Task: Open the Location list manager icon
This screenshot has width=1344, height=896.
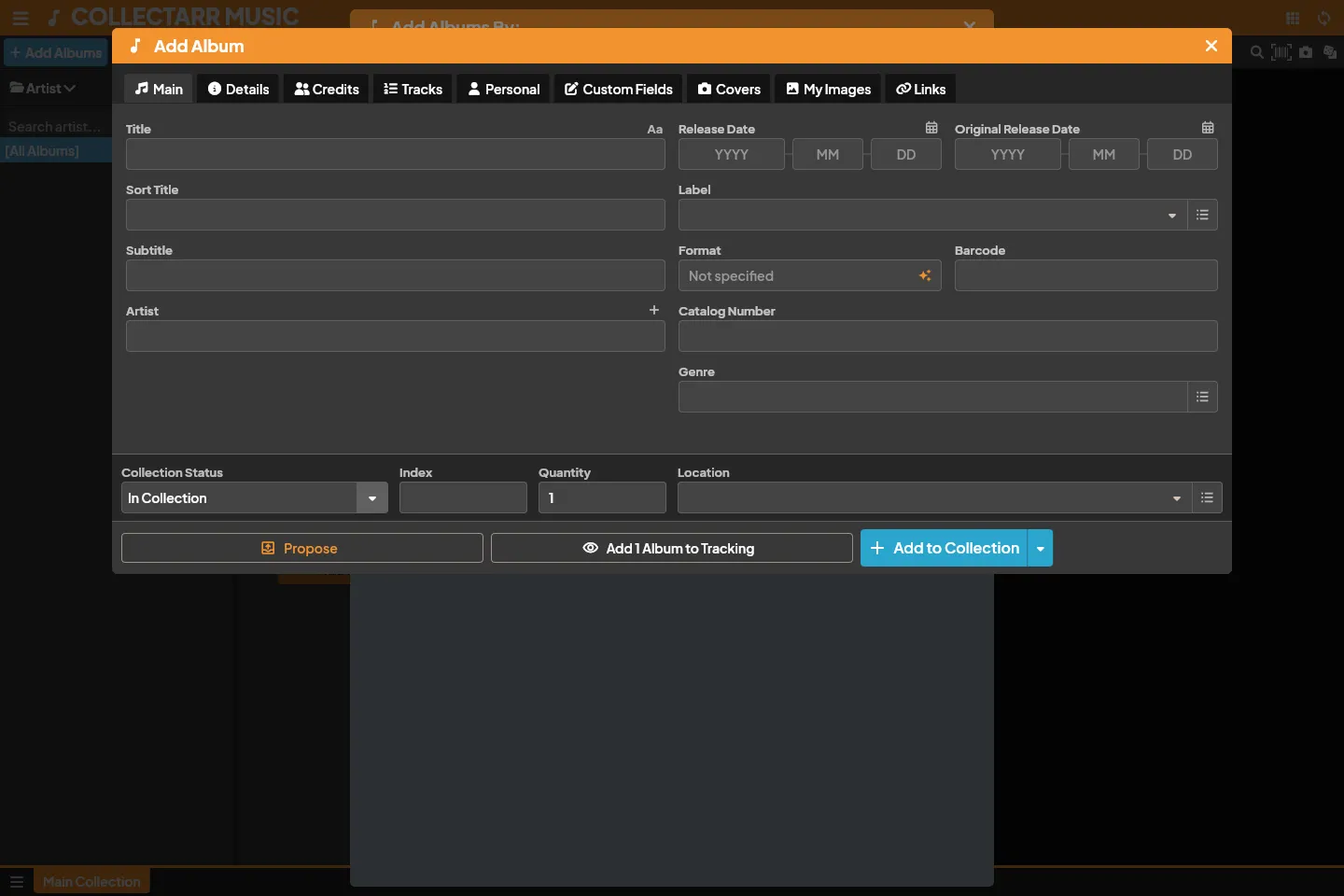Action: tap(1207, 497)
